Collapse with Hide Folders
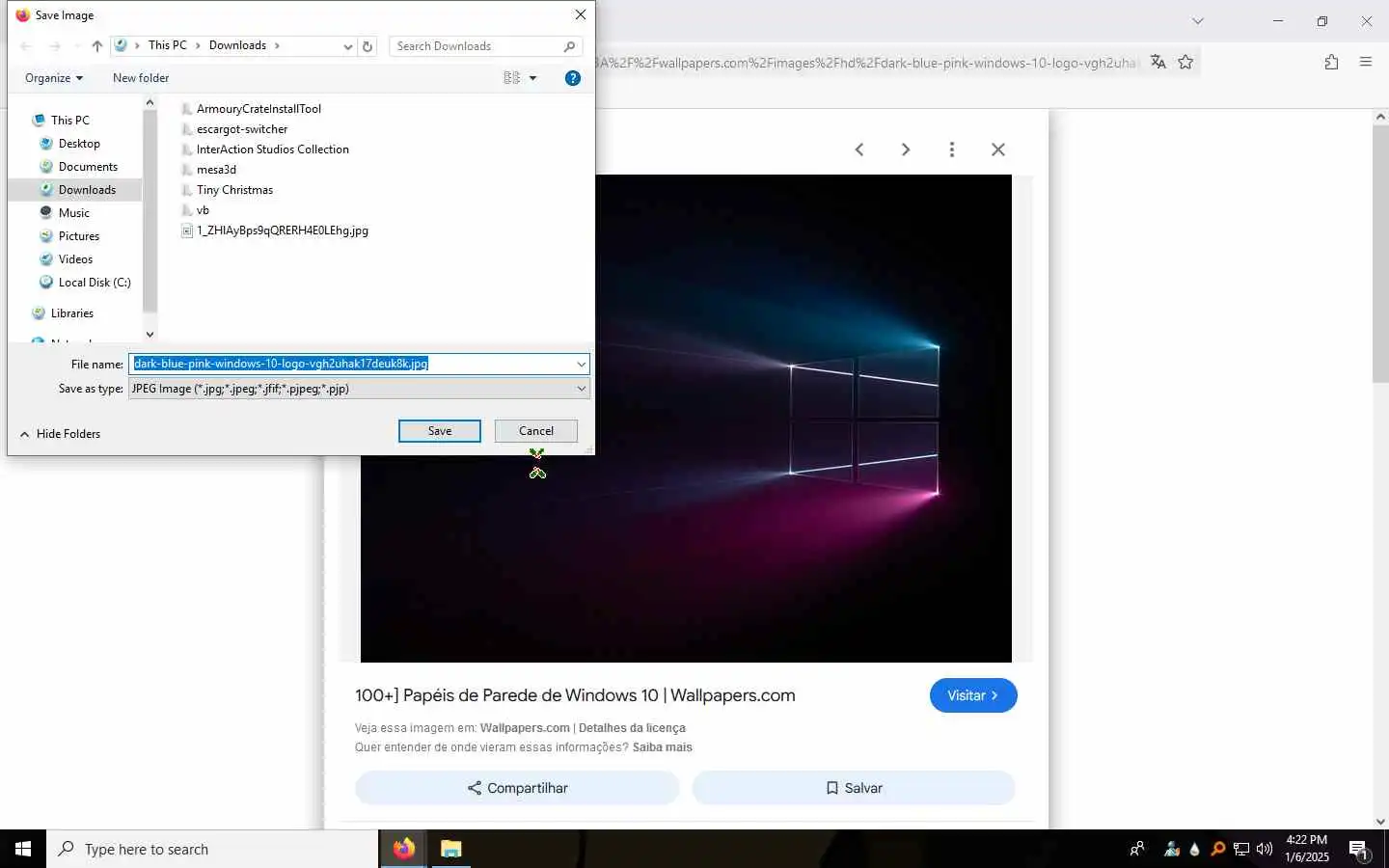This screenshot has height=868, width=1389. pos(60,434)
